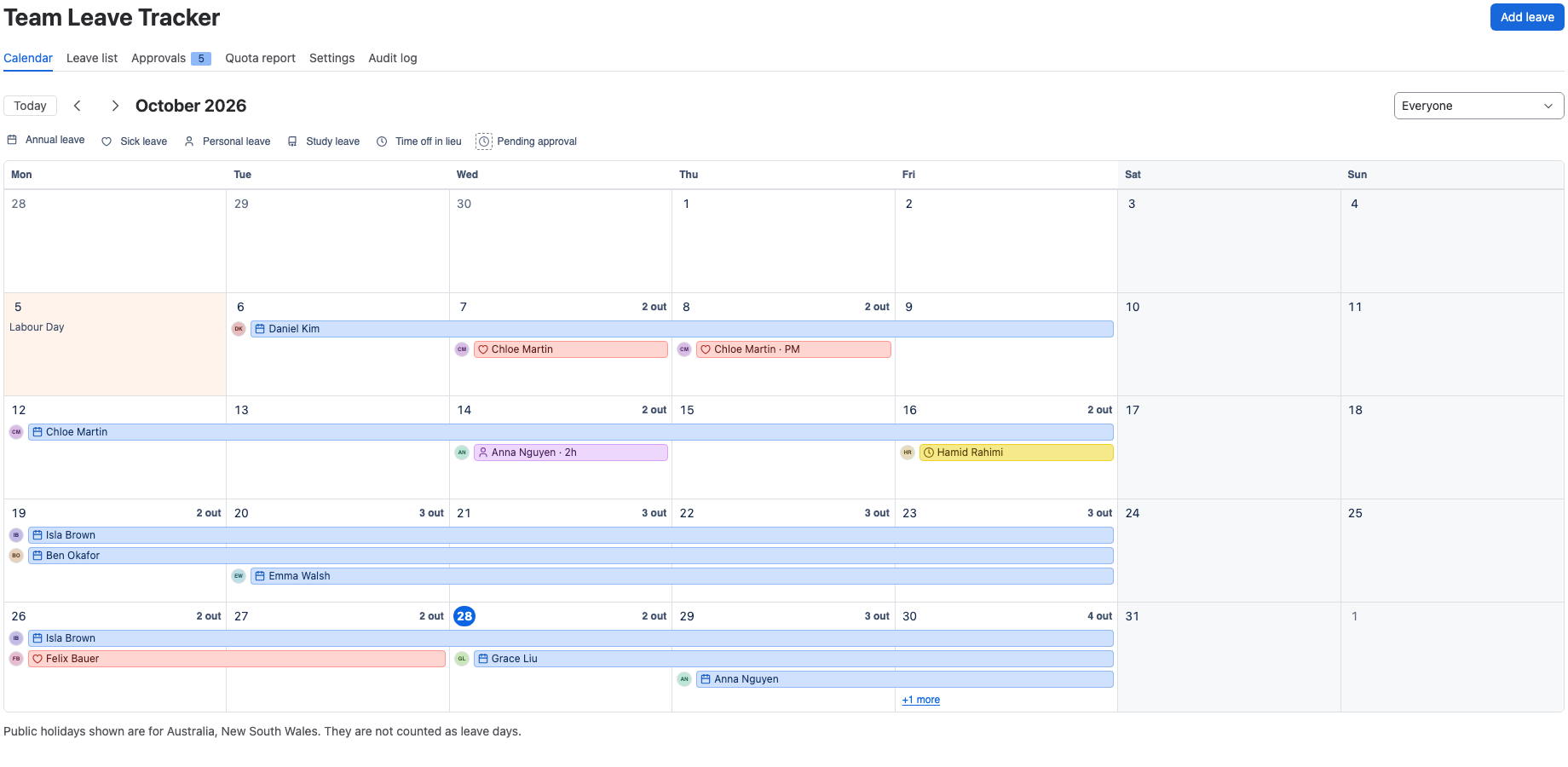Click Daniel Kim's DK avatar on October 6
This screenshot has width=1568, height=767.
(x=239, y=329)
